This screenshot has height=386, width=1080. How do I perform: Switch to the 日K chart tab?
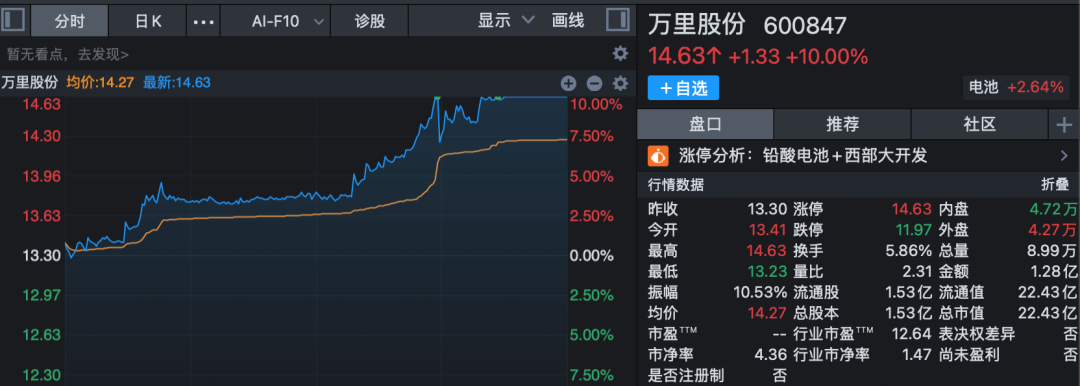click(147, 21)
